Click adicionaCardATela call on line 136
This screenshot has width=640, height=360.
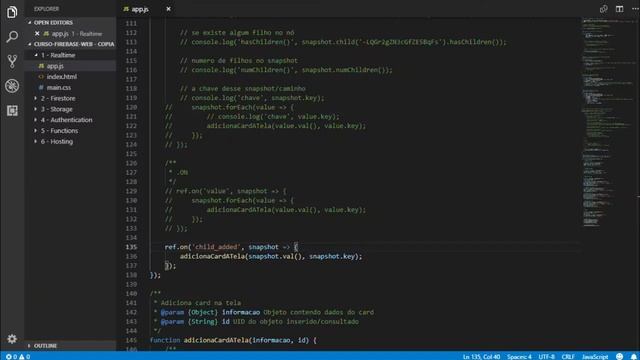(x=213, y=256)
